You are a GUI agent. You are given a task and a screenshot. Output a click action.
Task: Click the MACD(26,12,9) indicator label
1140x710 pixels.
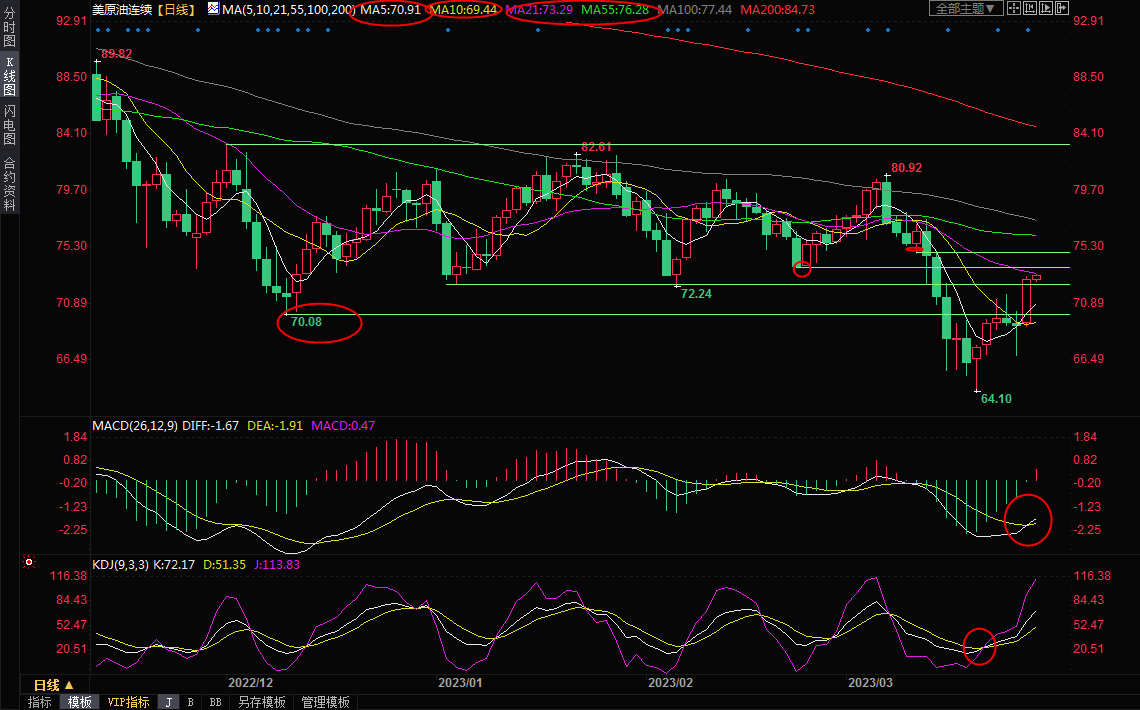point(135,426)
